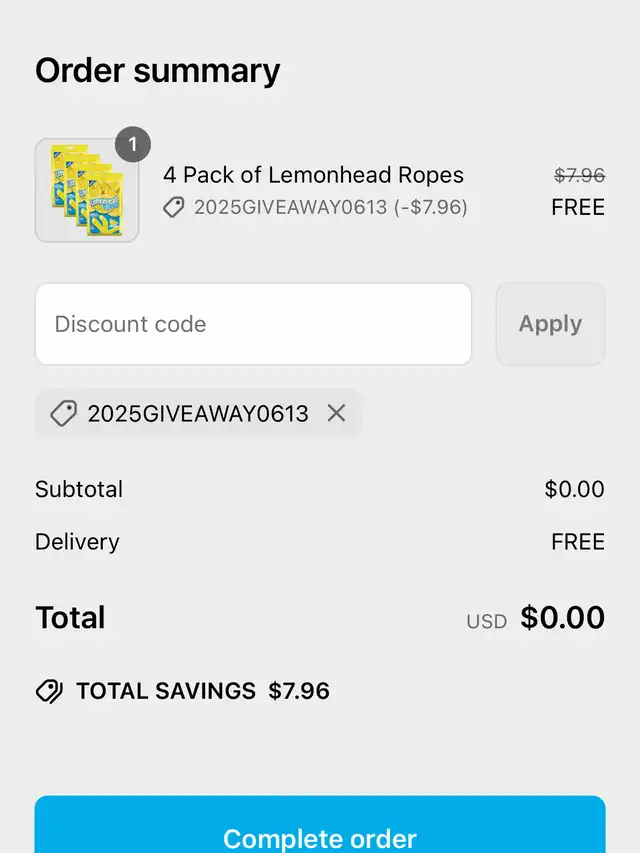Open the Lemonhead Ropes product thumbnail
This screenshot has height=853, width=640.
point(86,190)
